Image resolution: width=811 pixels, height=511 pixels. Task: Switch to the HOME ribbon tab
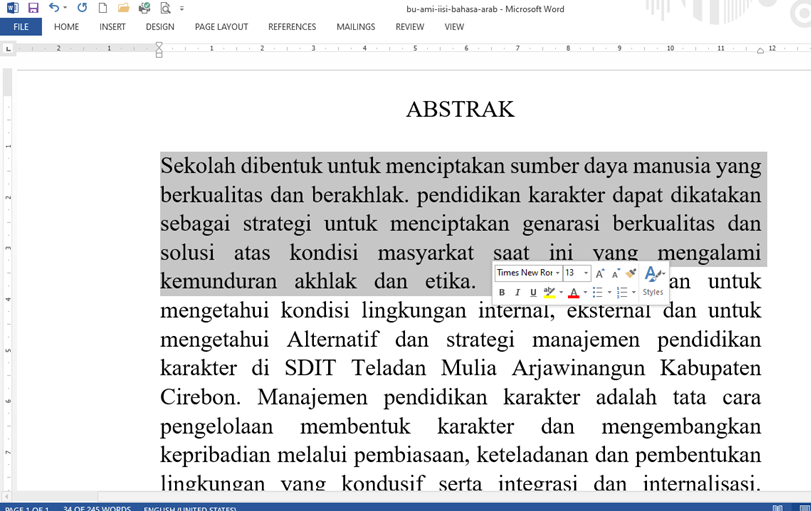pos(66,27)
